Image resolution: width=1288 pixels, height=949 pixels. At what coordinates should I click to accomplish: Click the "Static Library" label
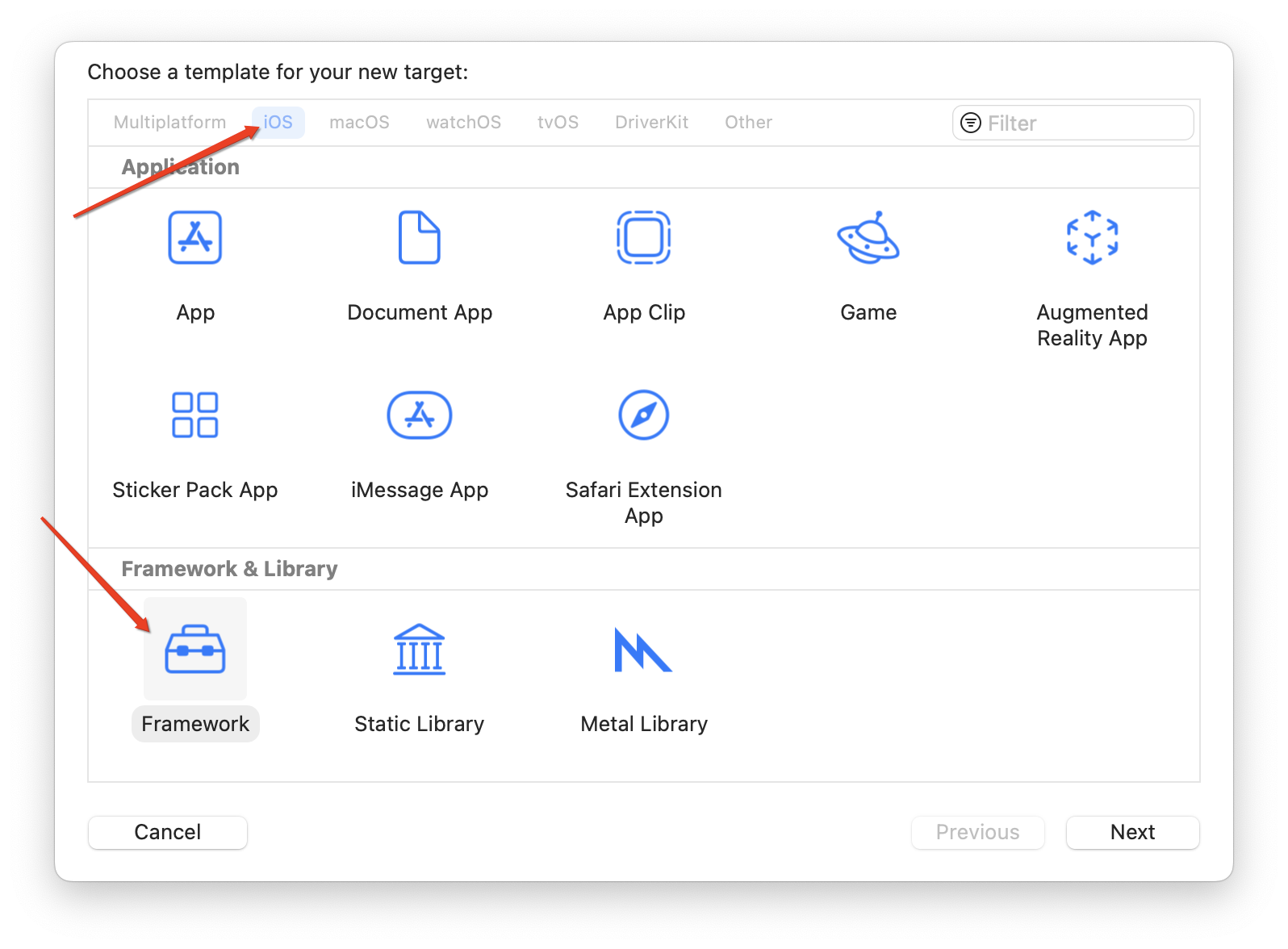point(420,724)
